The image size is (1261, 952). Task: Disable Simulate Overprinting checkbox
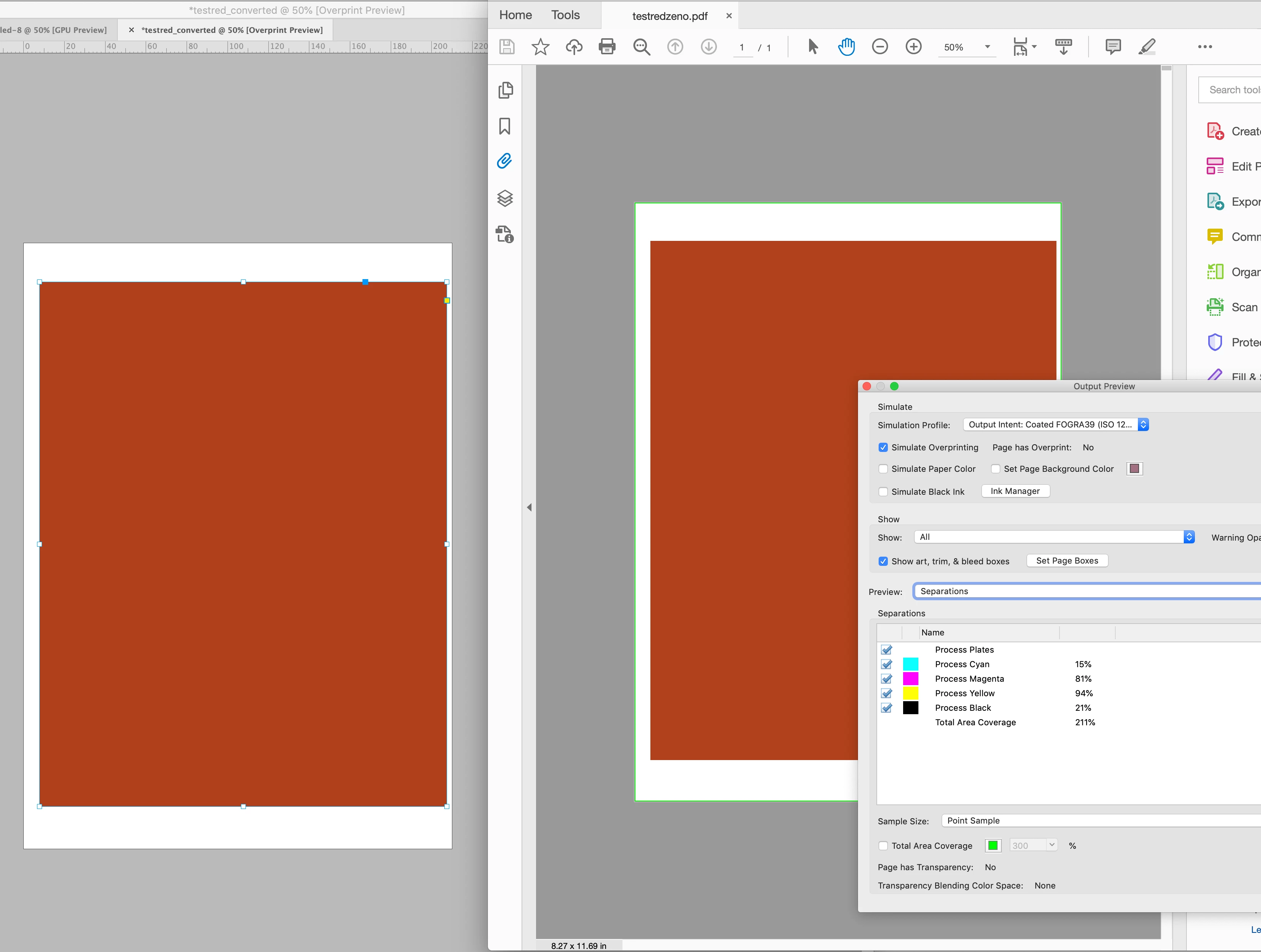pos(883,447)
